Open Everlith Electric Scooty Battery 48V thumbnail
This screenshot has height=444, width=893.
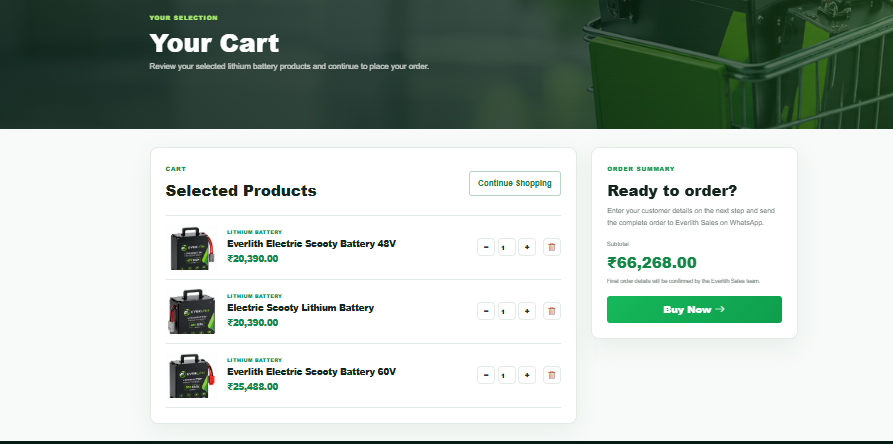[192, 248]
